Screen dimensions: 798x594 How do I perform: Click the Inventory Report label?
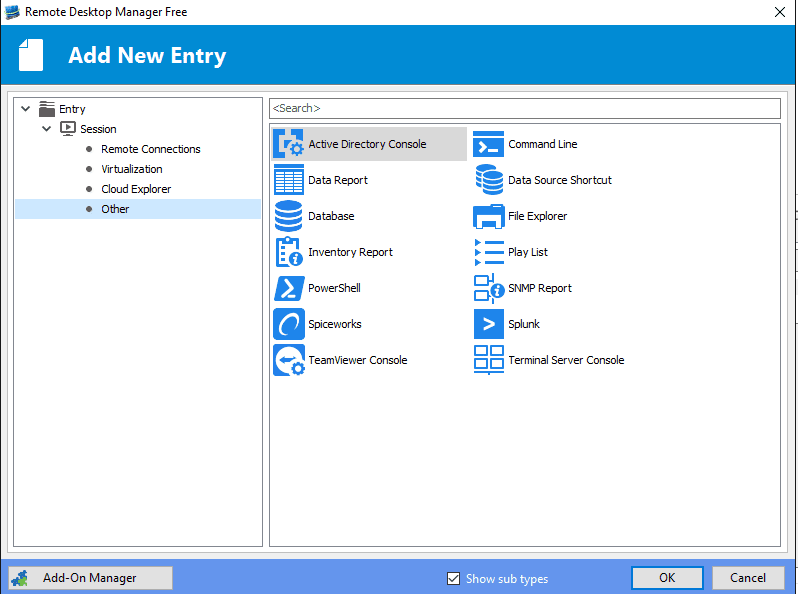(351, 252)
